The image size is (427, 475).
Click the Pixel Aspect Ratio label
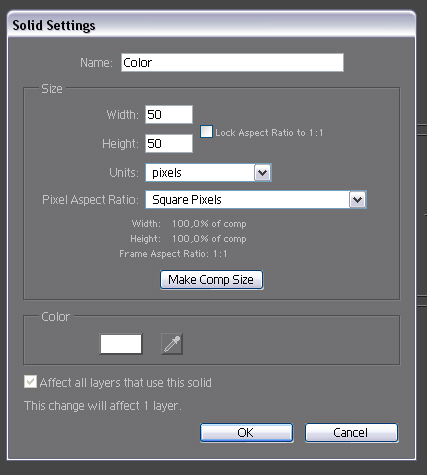[90, 200]
